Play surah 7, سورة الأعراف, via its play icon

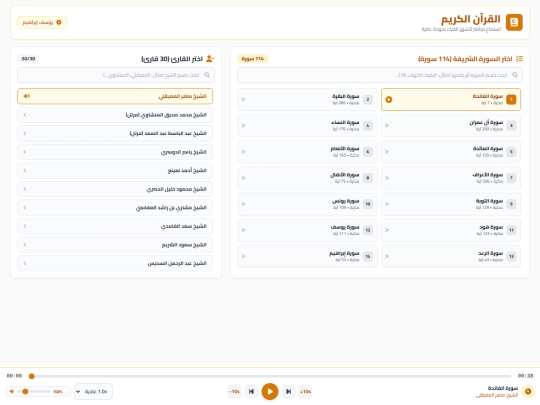(x=387, y=178)
